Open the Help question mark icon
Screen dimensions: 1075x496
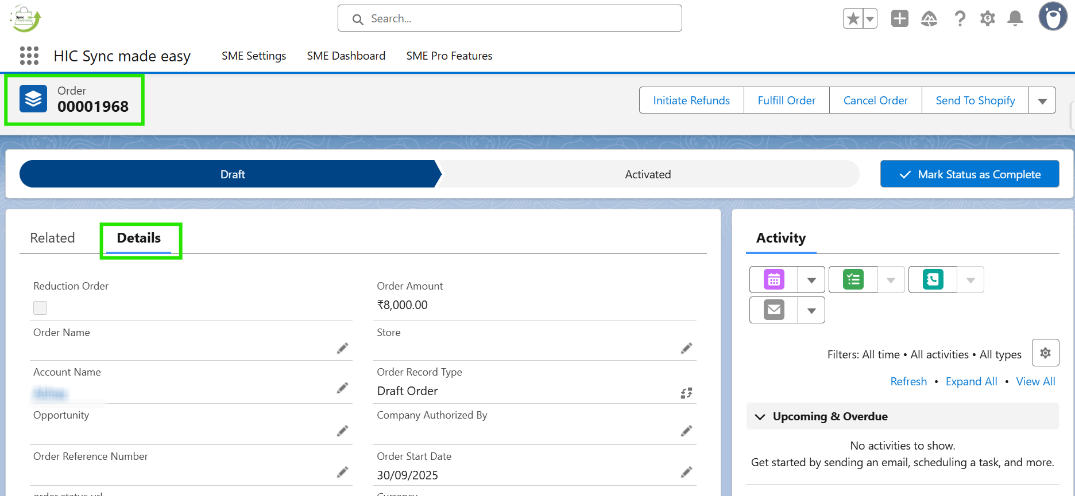(960, 19)
